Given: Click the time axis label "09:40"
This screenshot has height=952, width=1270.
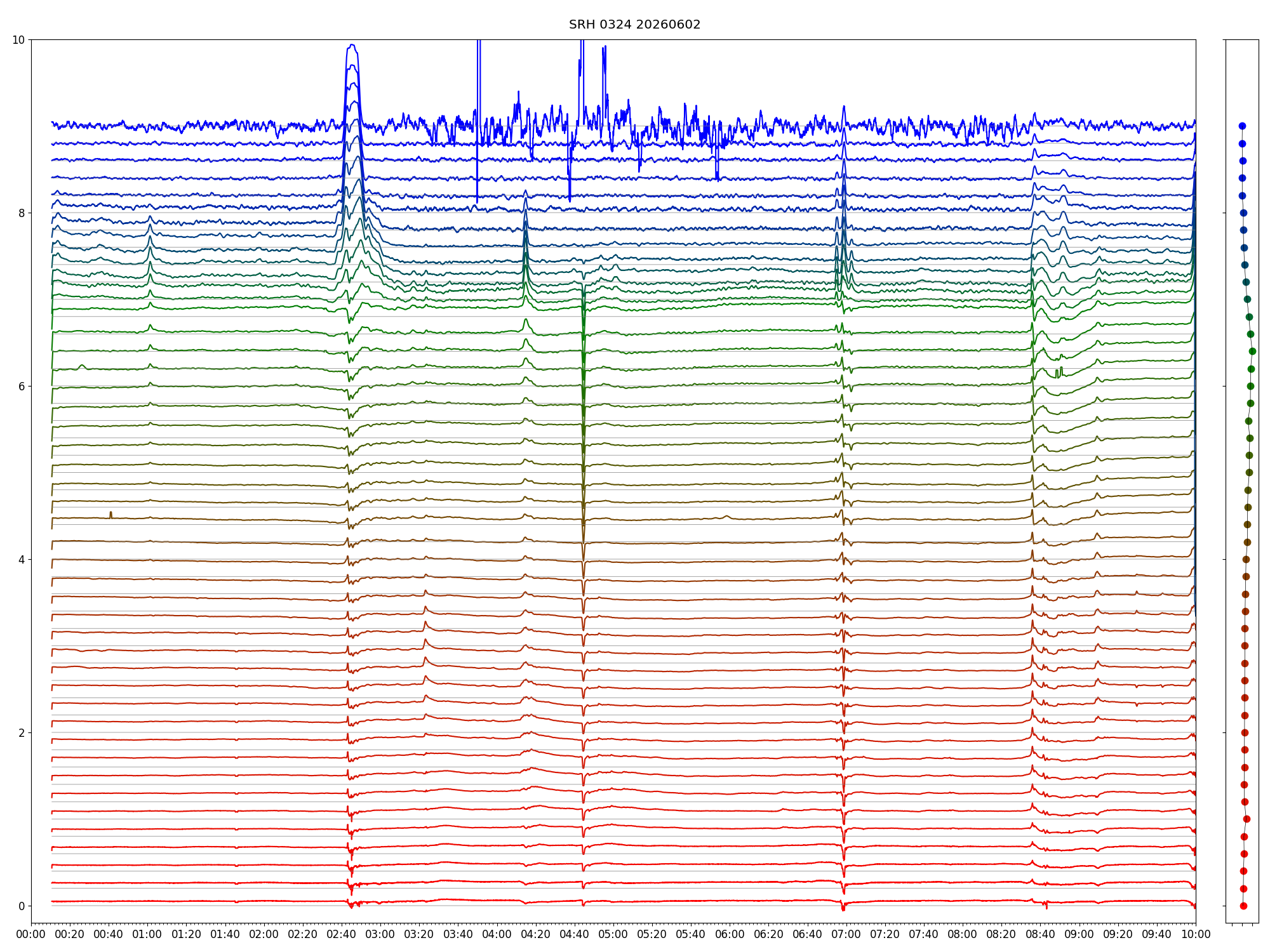Looking at the screenshot, I should click(1157, 935).
